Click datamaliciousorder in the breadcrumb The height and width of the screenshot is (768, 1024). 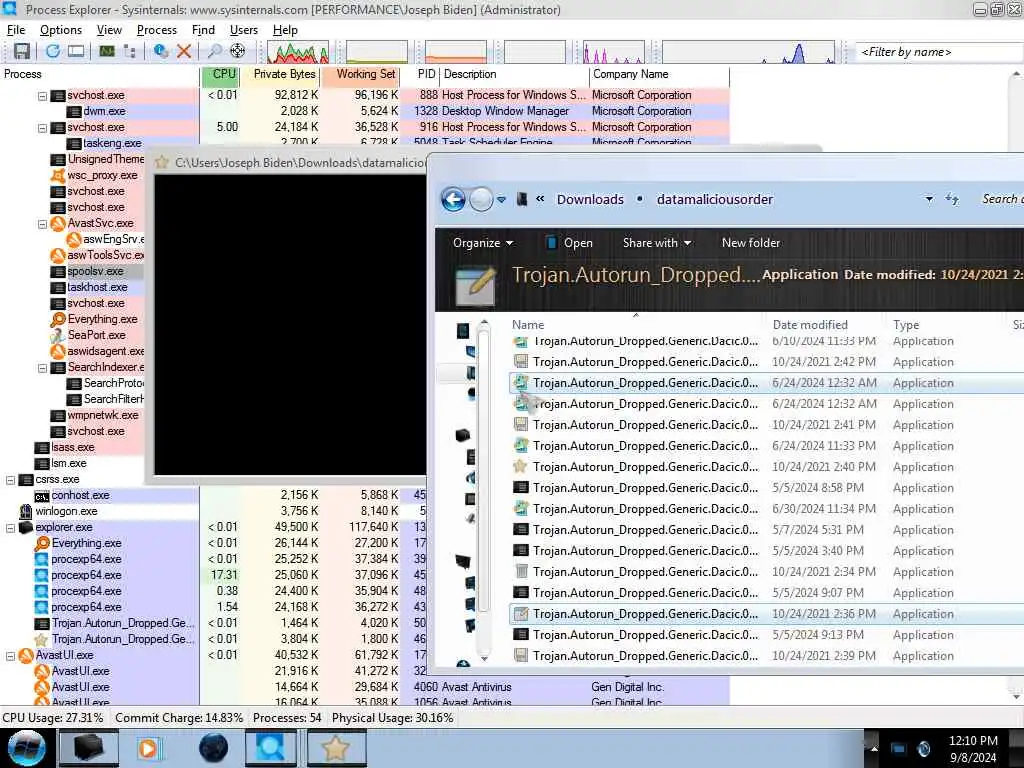coord(714,199)
